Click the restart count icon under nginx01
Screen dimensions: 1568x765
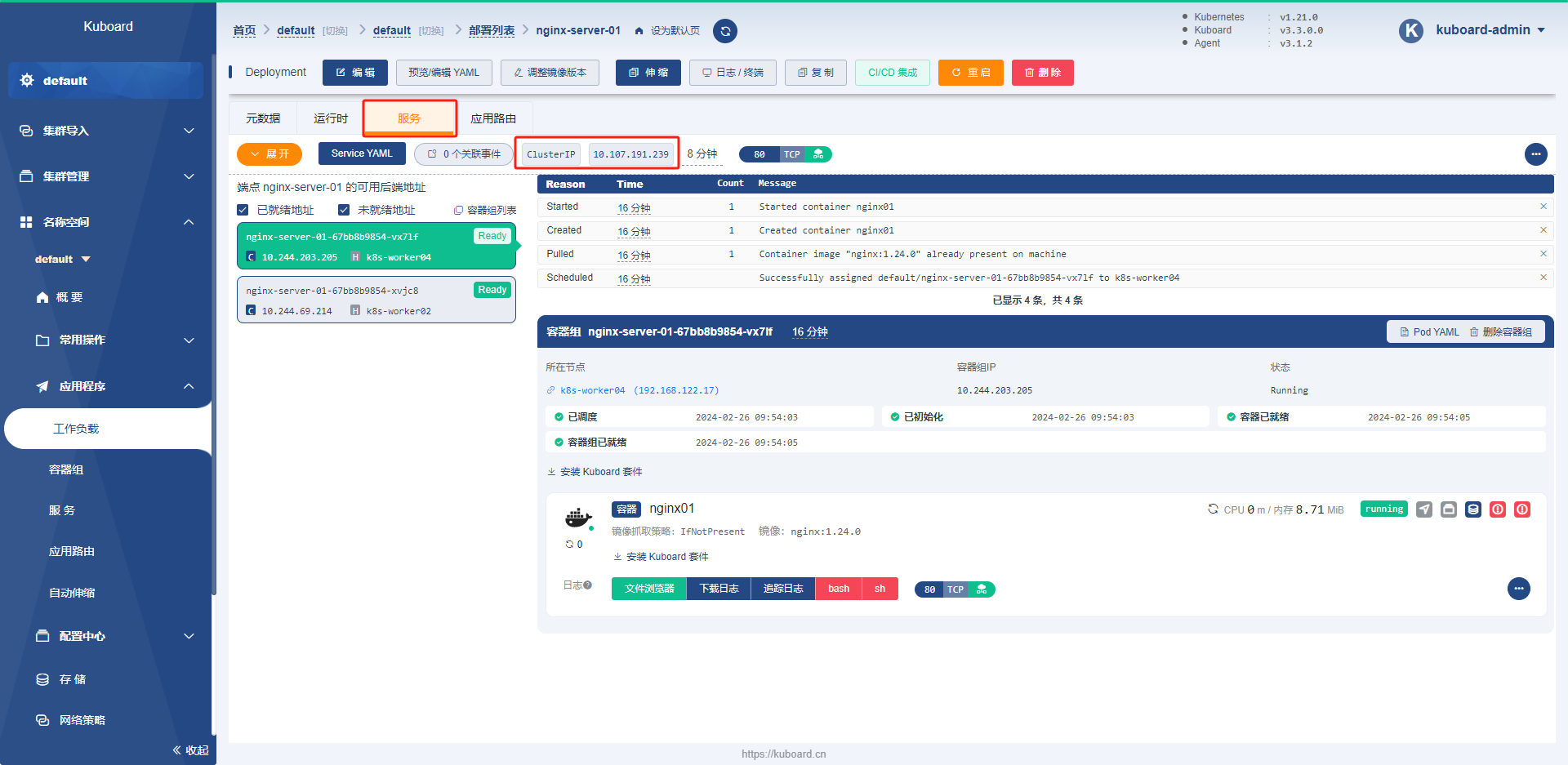[x=570, y=545]
